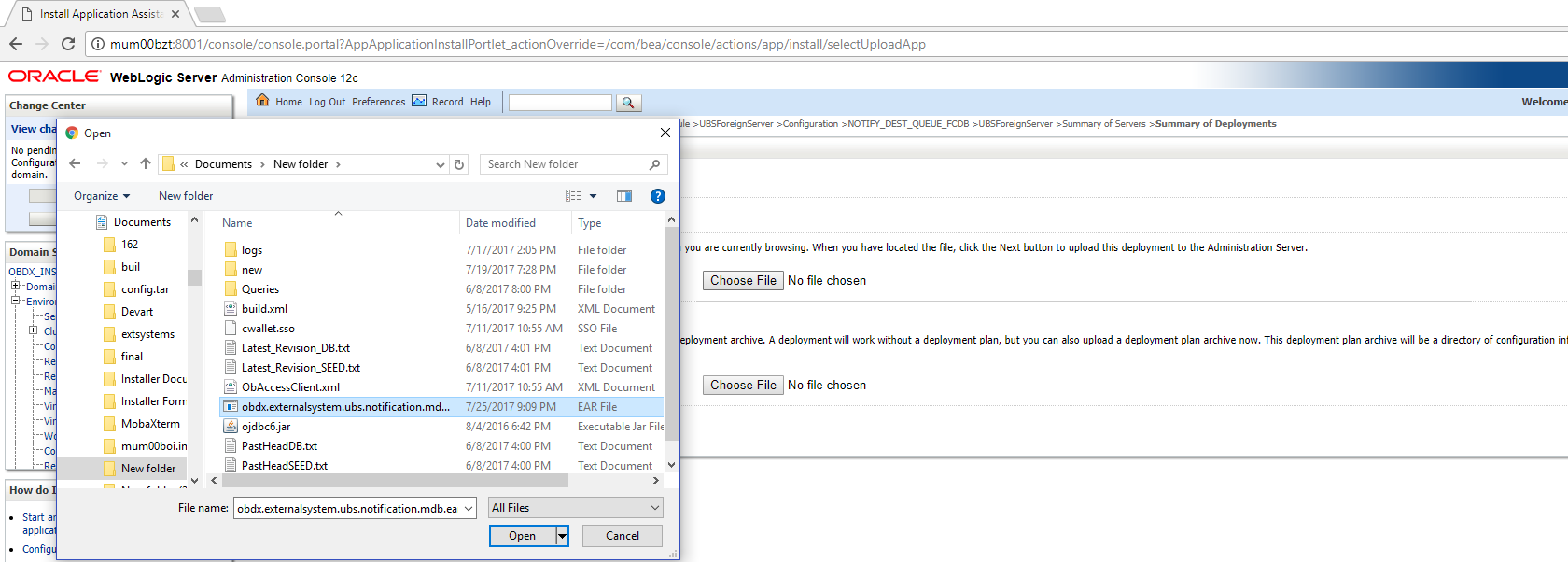Click the console search text field
Viewport: 1568px width, 562px height.
(x=560, y=103)
